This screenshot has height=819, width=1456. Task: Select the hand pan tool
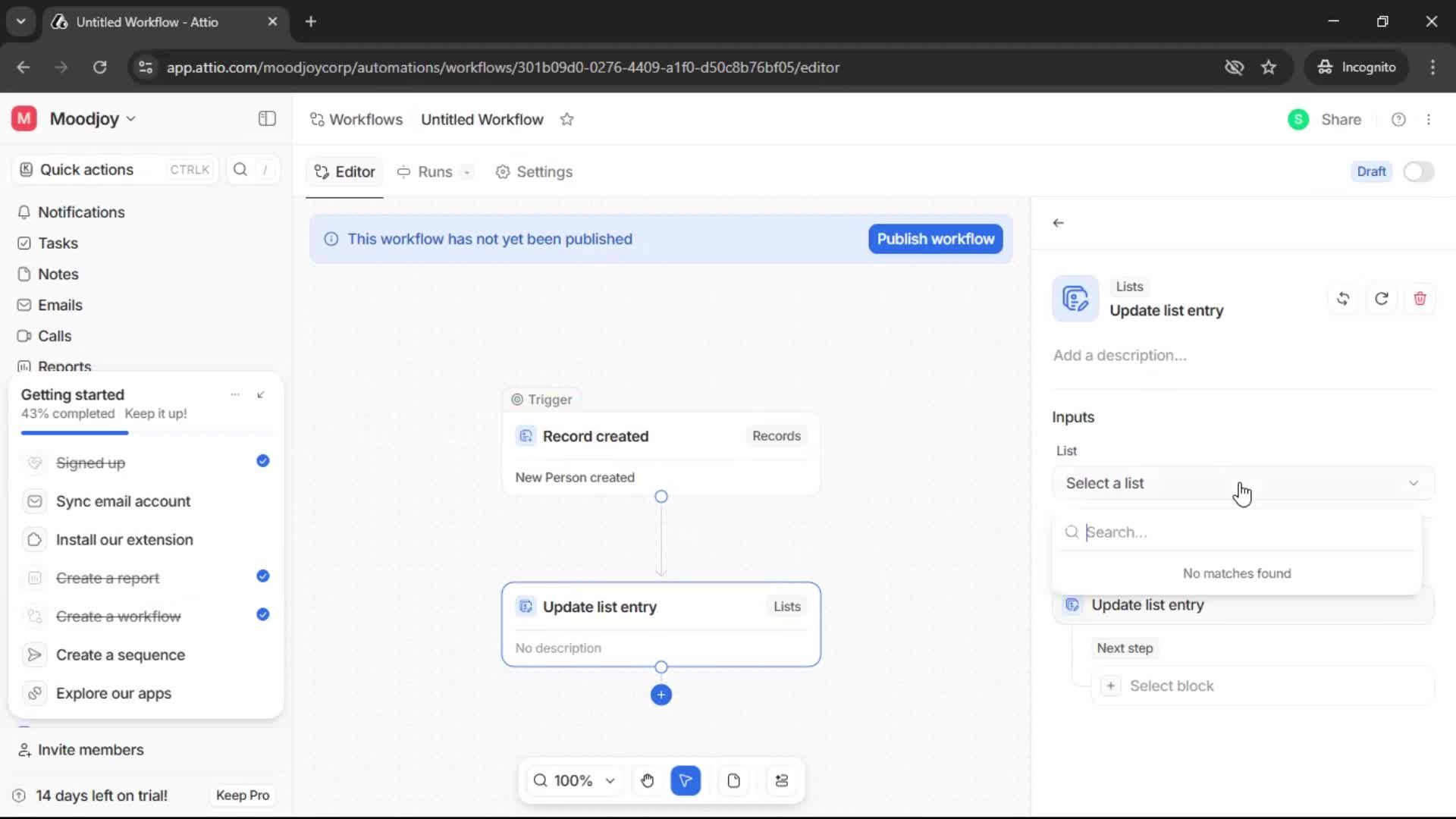[x=647, y=780]
